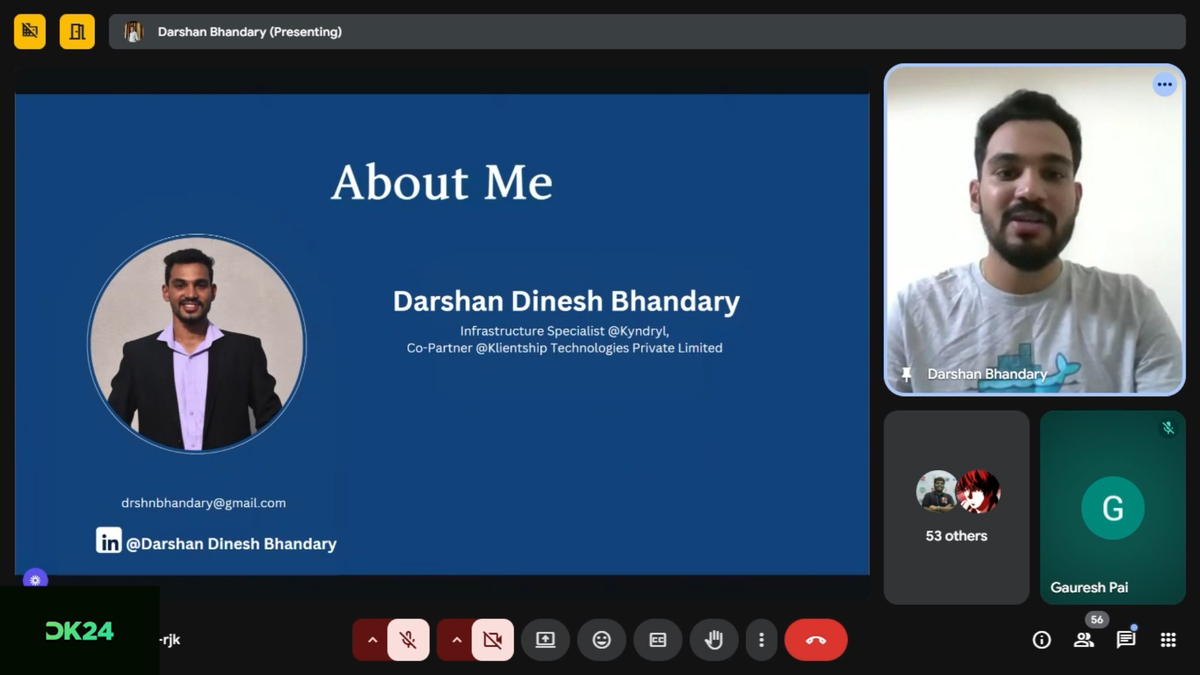The image size is (1200, 675).
Task: Open the activities grid icon
Action: tap(1167, 640)
